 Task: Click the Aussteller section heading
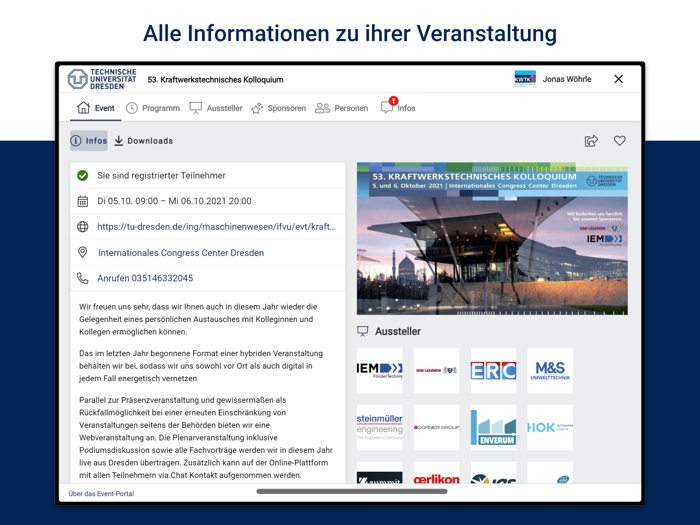398,331
